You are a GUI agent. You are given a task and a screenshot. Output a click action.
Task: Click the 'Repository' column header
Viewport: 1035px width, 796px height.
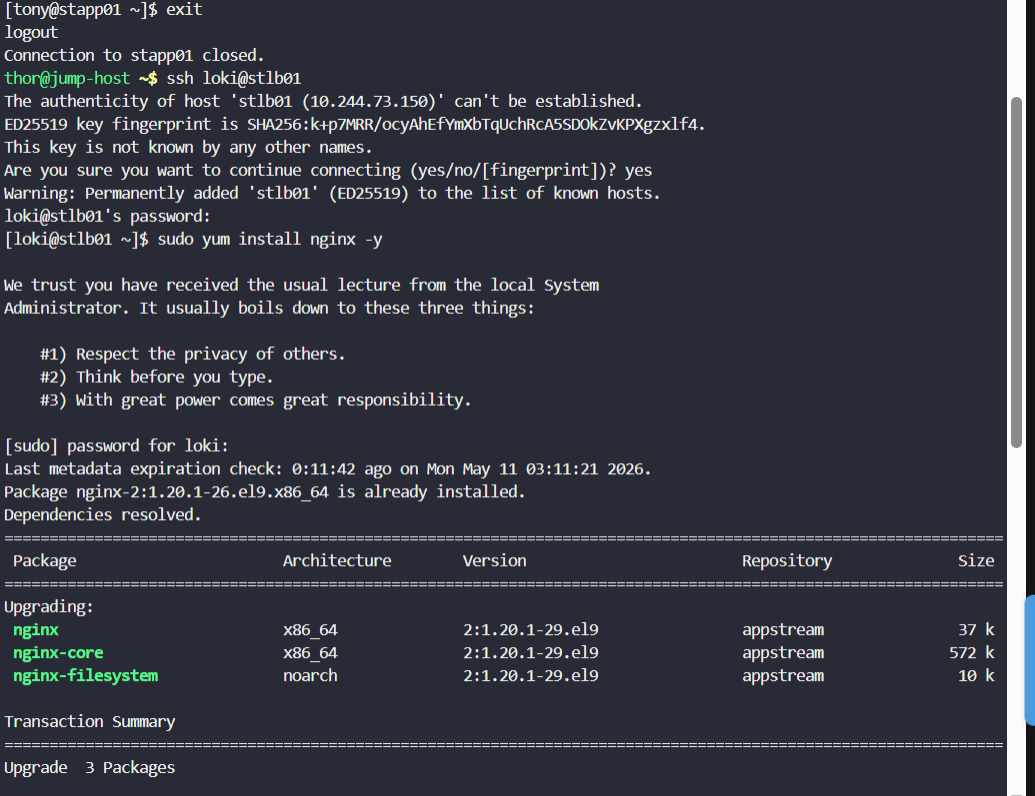click(787, 561)
